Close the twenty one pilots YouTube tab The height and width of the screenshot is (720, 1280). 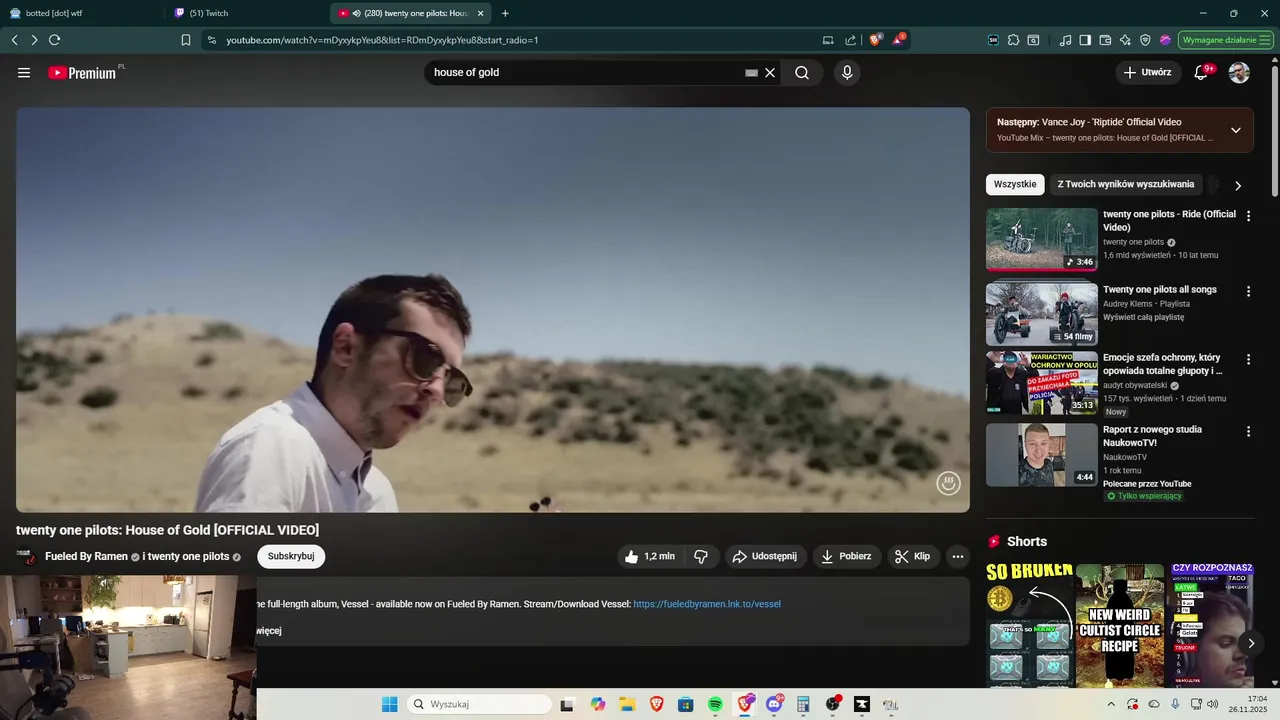click(x=481, y=13)
